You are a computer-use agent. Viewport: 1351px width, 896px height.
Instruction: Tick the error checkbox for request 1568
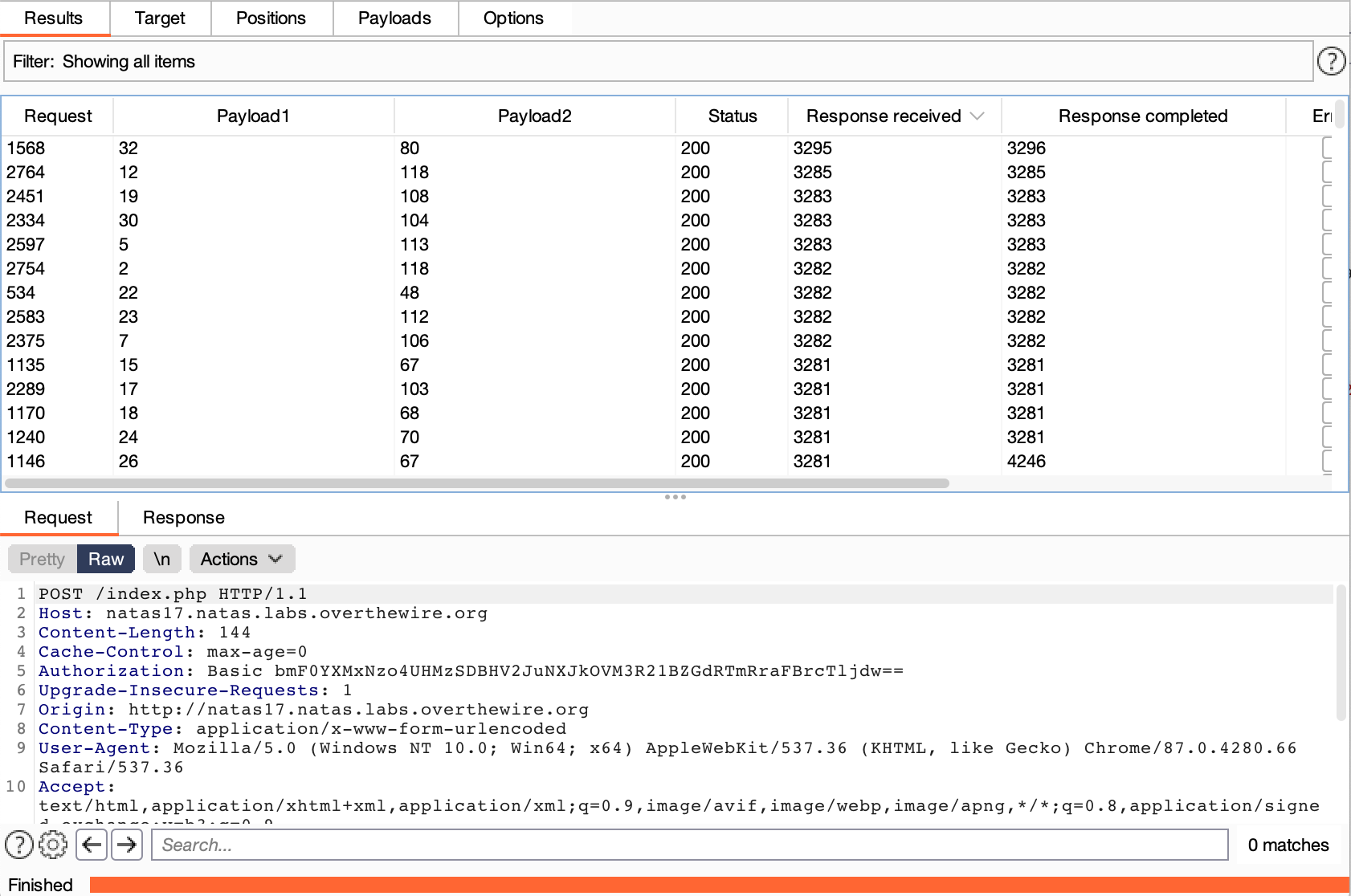point(1328,148)
